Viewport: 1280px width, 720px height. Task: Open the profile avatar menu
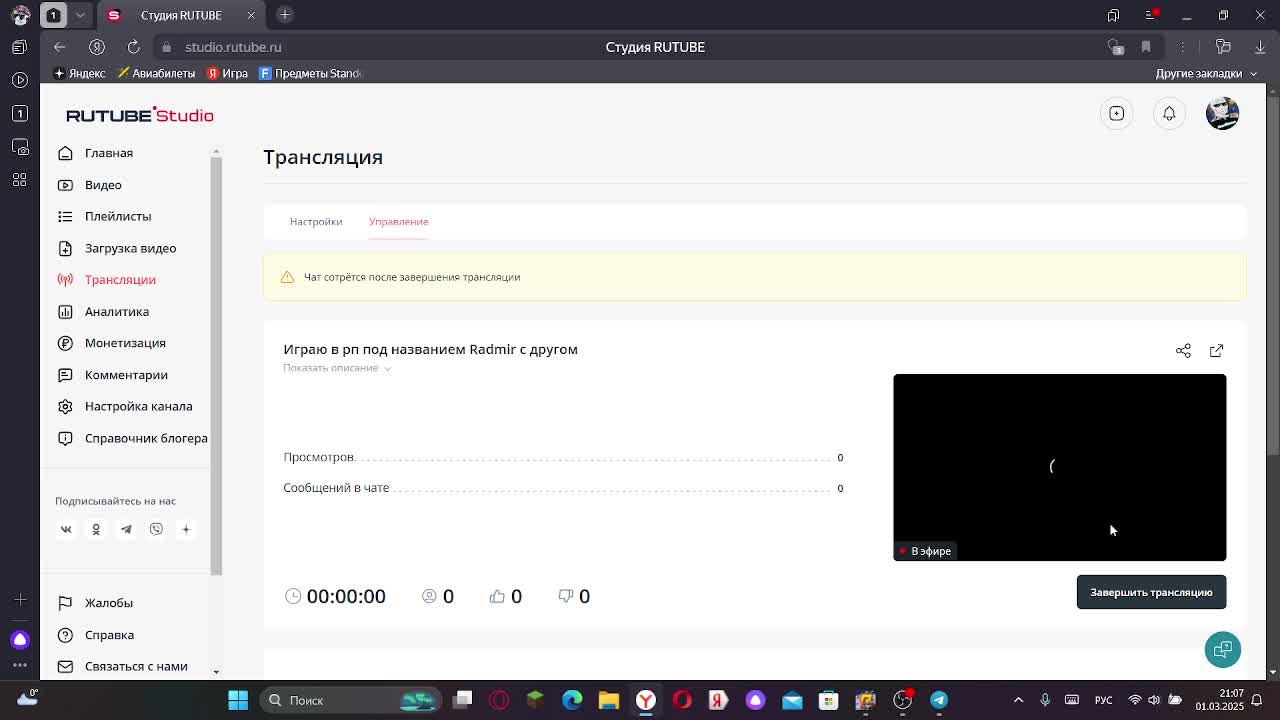point(1222,114)
